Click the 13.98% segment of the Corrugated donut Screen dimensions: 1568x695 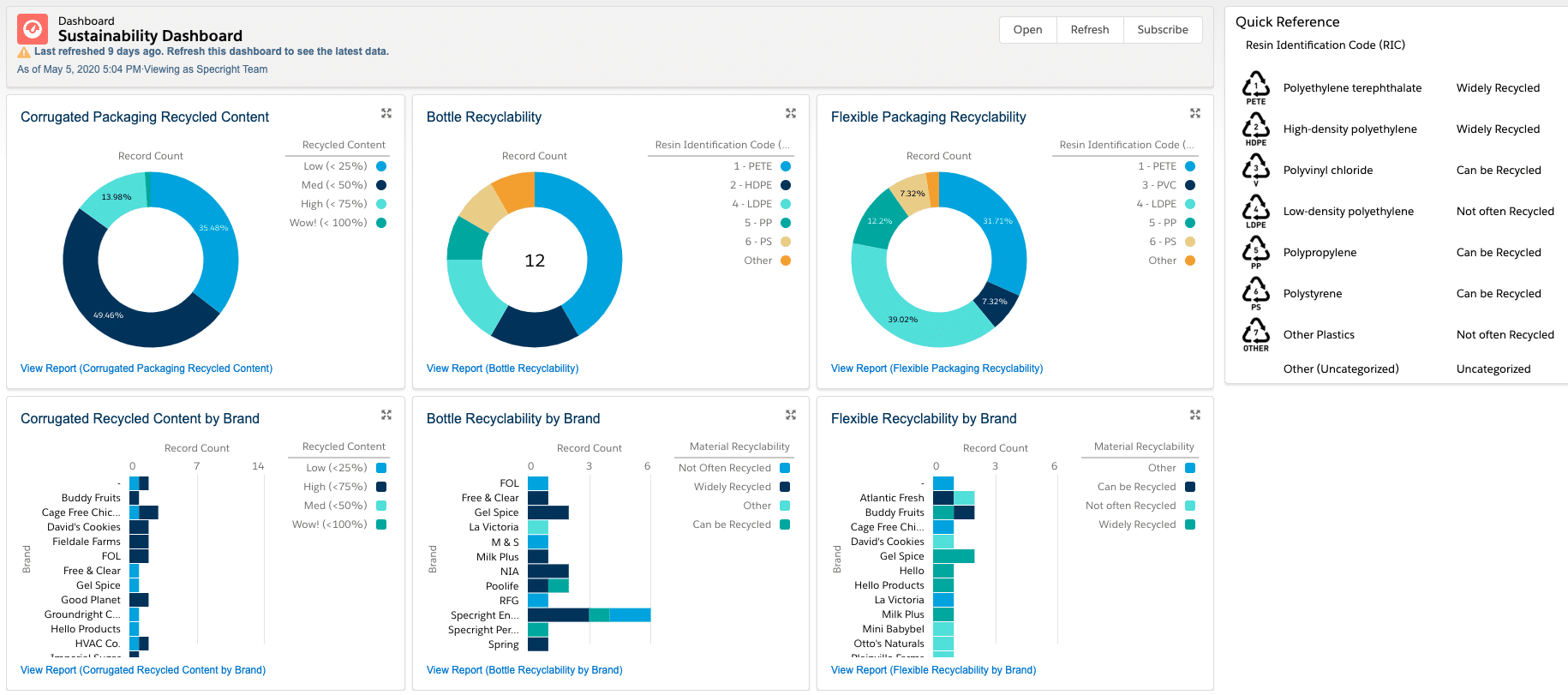coord(116,199)
